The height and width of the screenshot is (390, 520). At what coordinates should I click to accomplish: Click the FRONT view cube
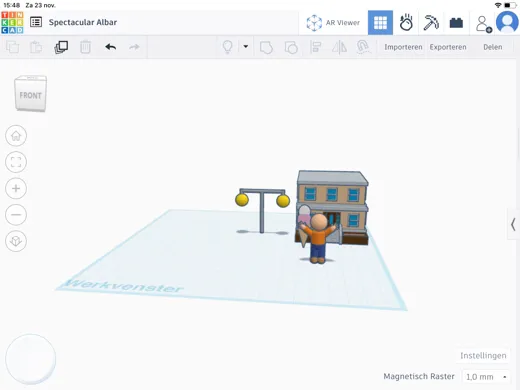pos(30,94)
